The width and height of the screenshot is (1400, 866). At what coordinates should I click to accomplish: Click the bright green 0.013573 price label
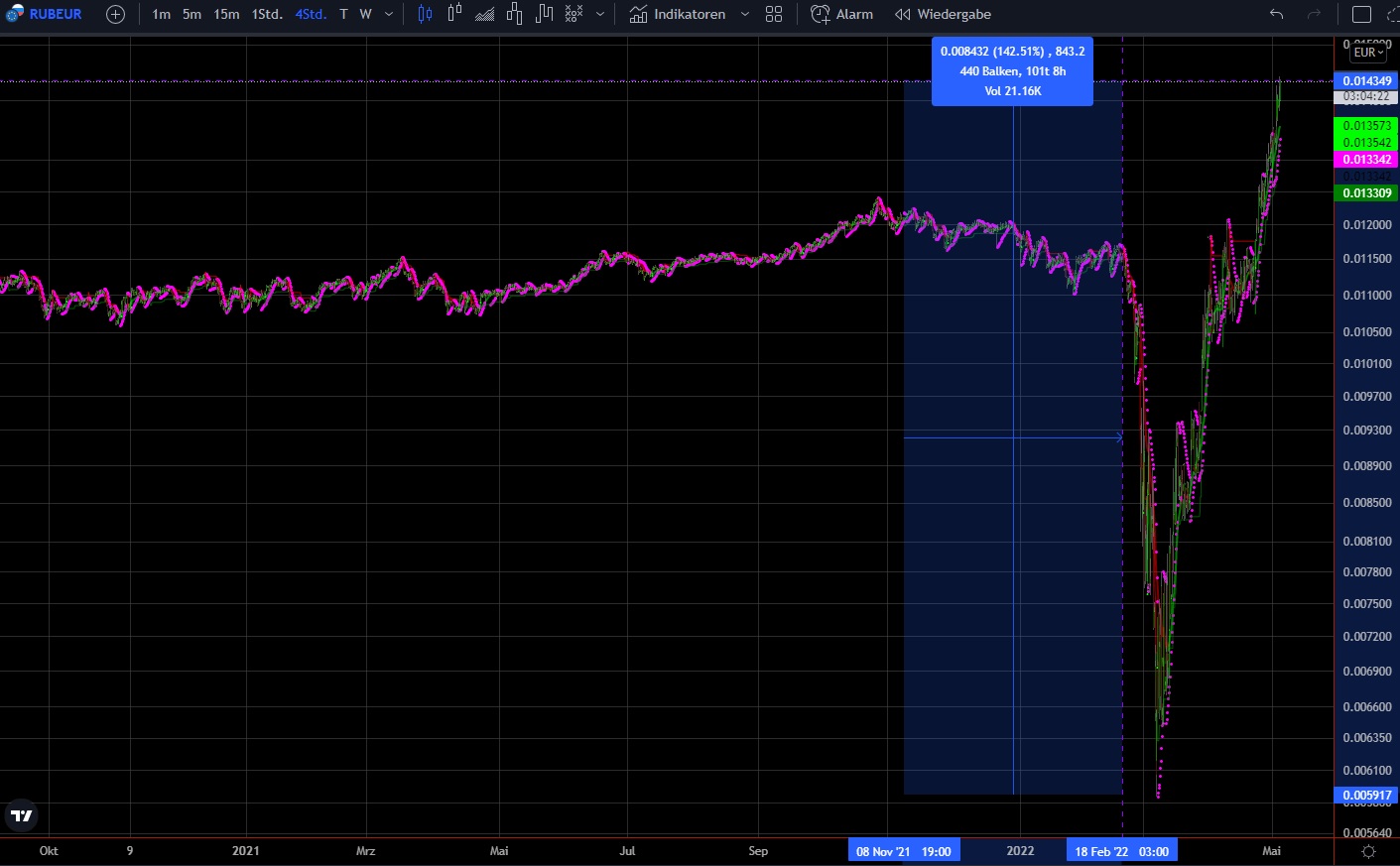point(1367,126)
